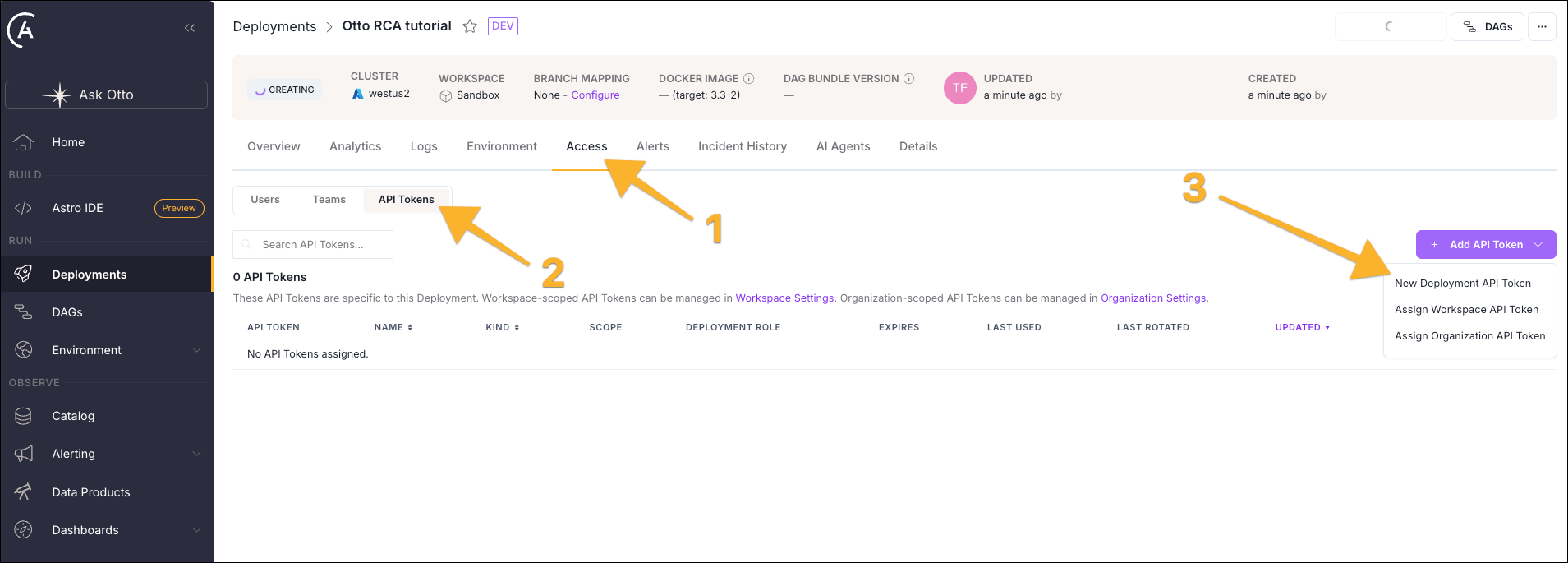This screenshot has width=1568, height=563.
Task: Open Catalog in the sidebar
Action: (73, 416)
